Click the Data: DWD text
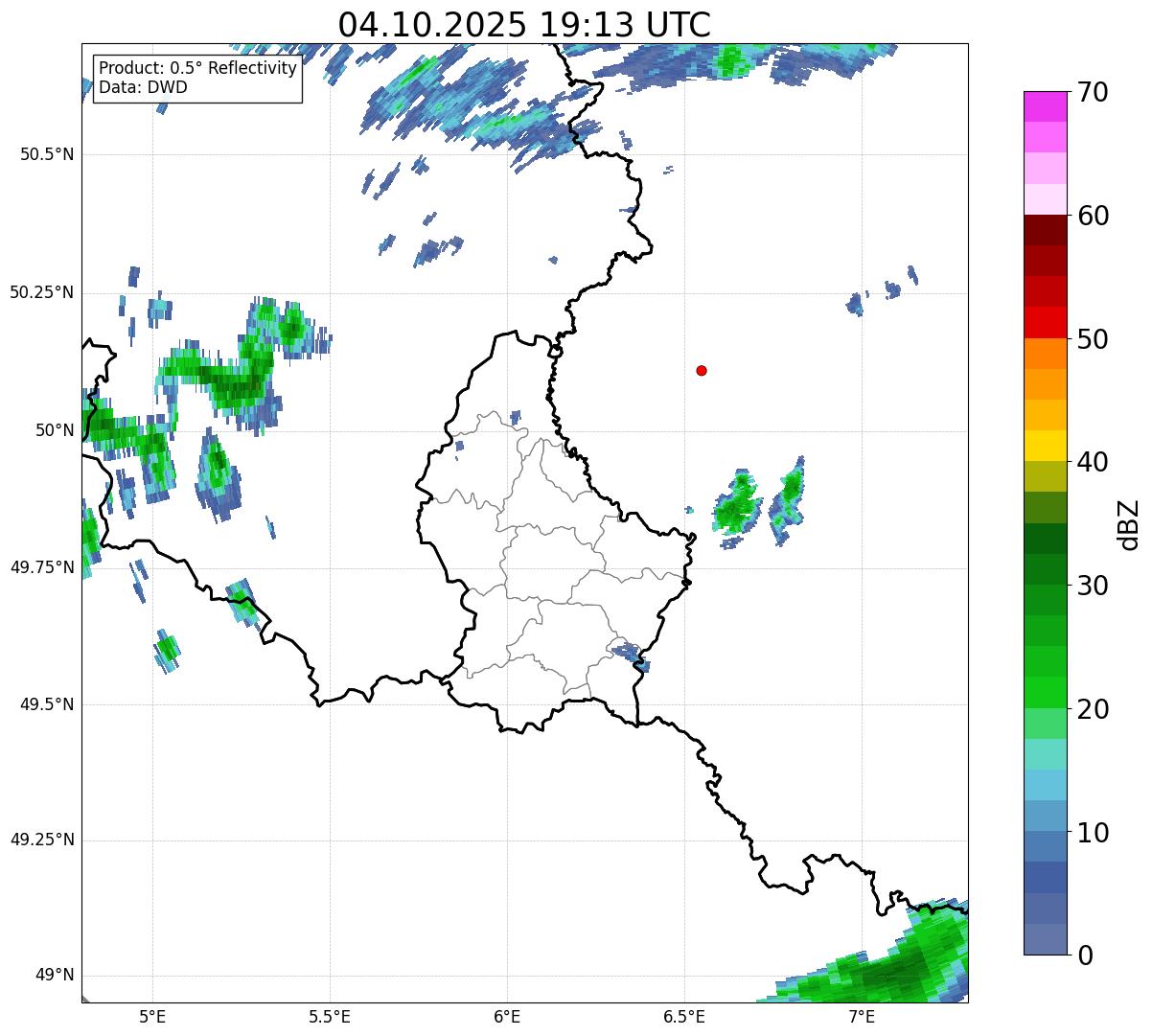This screenshot has width=1152, height=1036. [x=143, y=87]
